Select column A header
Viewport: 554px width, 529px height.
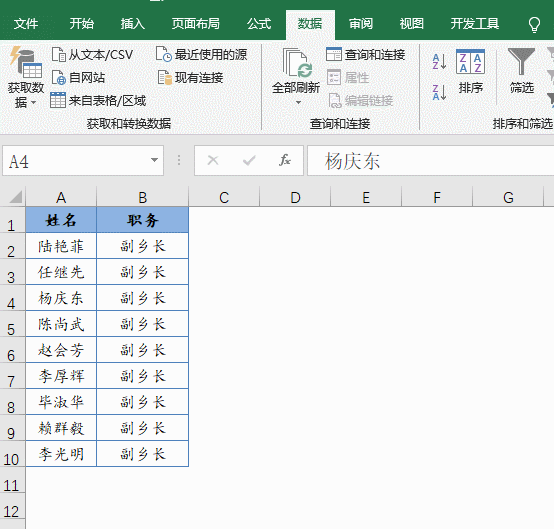coord(61,197)
